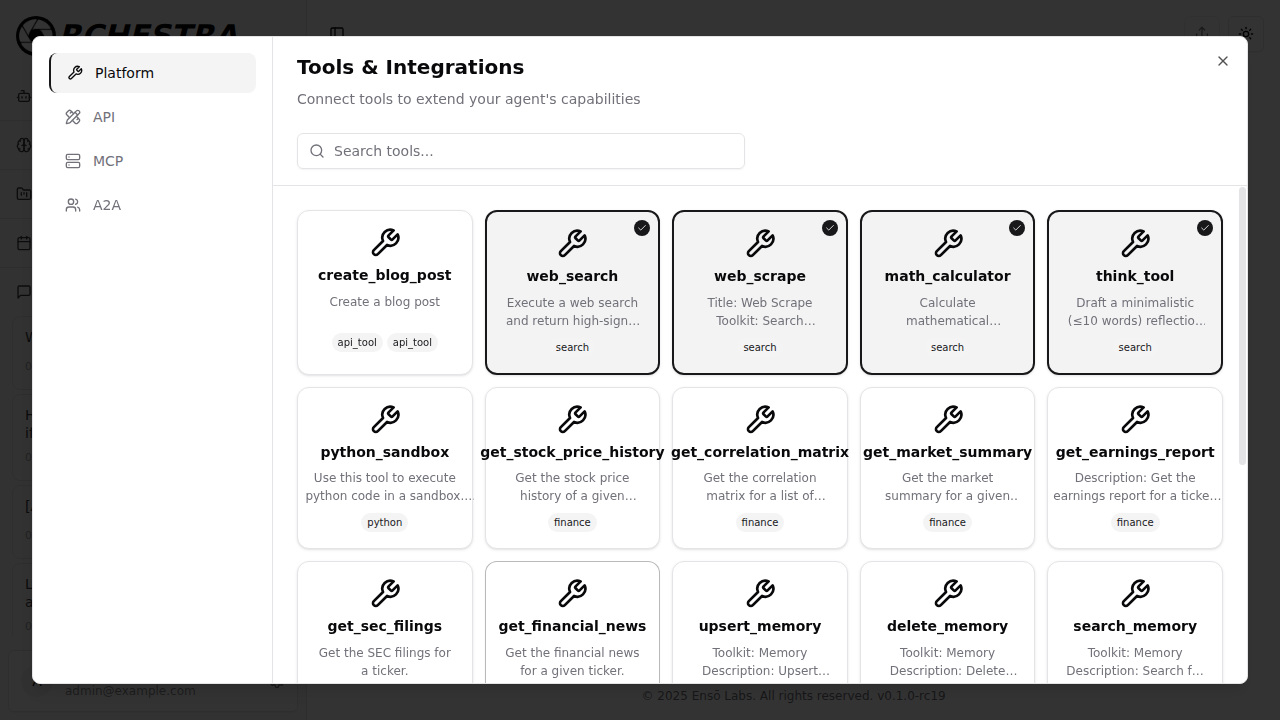Click the get_correlation_matrix wrench icon
This screenshot has width=1280, height=720.
(x=760, y=419)
